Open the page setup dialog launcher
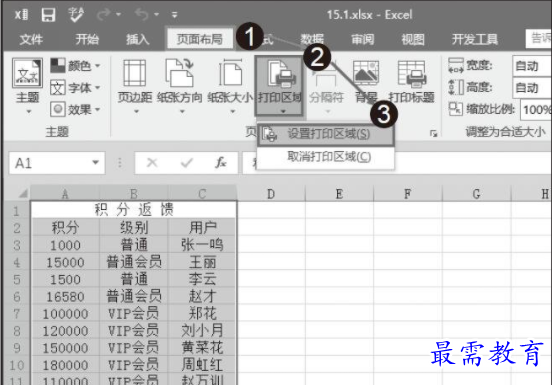552x385 pixels. pyautogui.click(x=433, y=134)
